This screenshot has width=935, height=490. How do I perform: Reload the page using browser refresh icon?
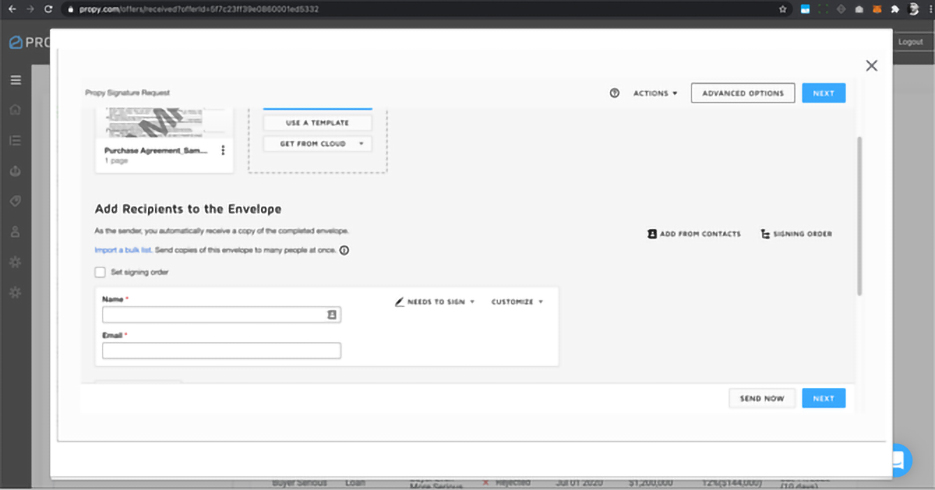click(48, 9)
